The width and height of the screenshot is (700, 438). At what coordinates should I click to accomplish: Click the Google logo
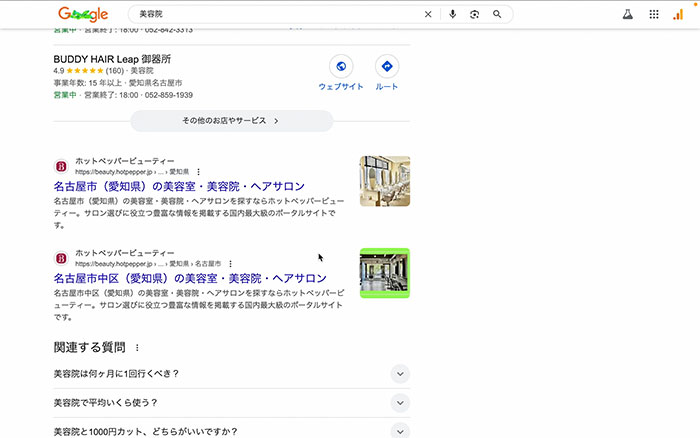[x=83, y=14]
